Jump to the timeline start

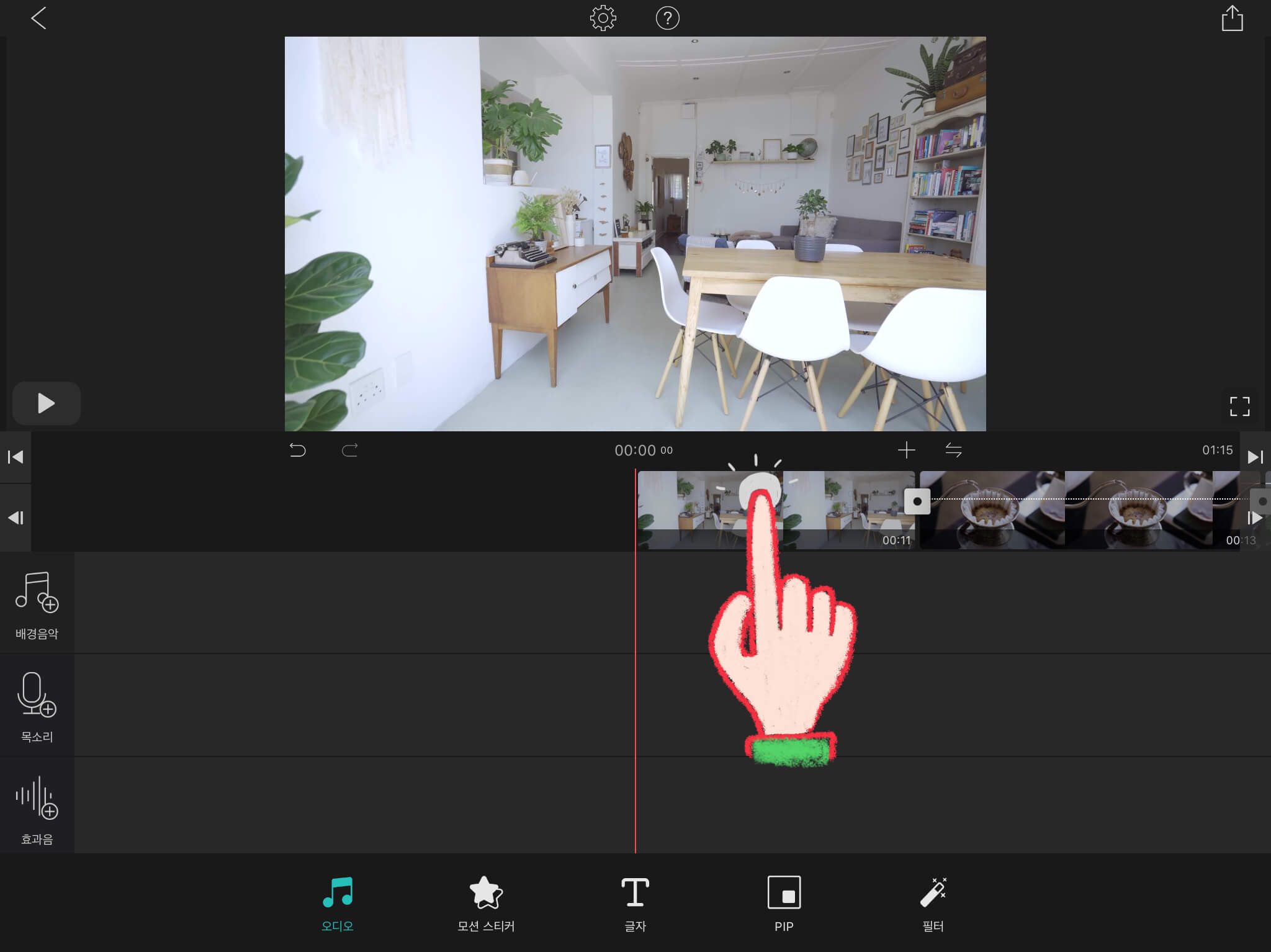click(16, 457)
